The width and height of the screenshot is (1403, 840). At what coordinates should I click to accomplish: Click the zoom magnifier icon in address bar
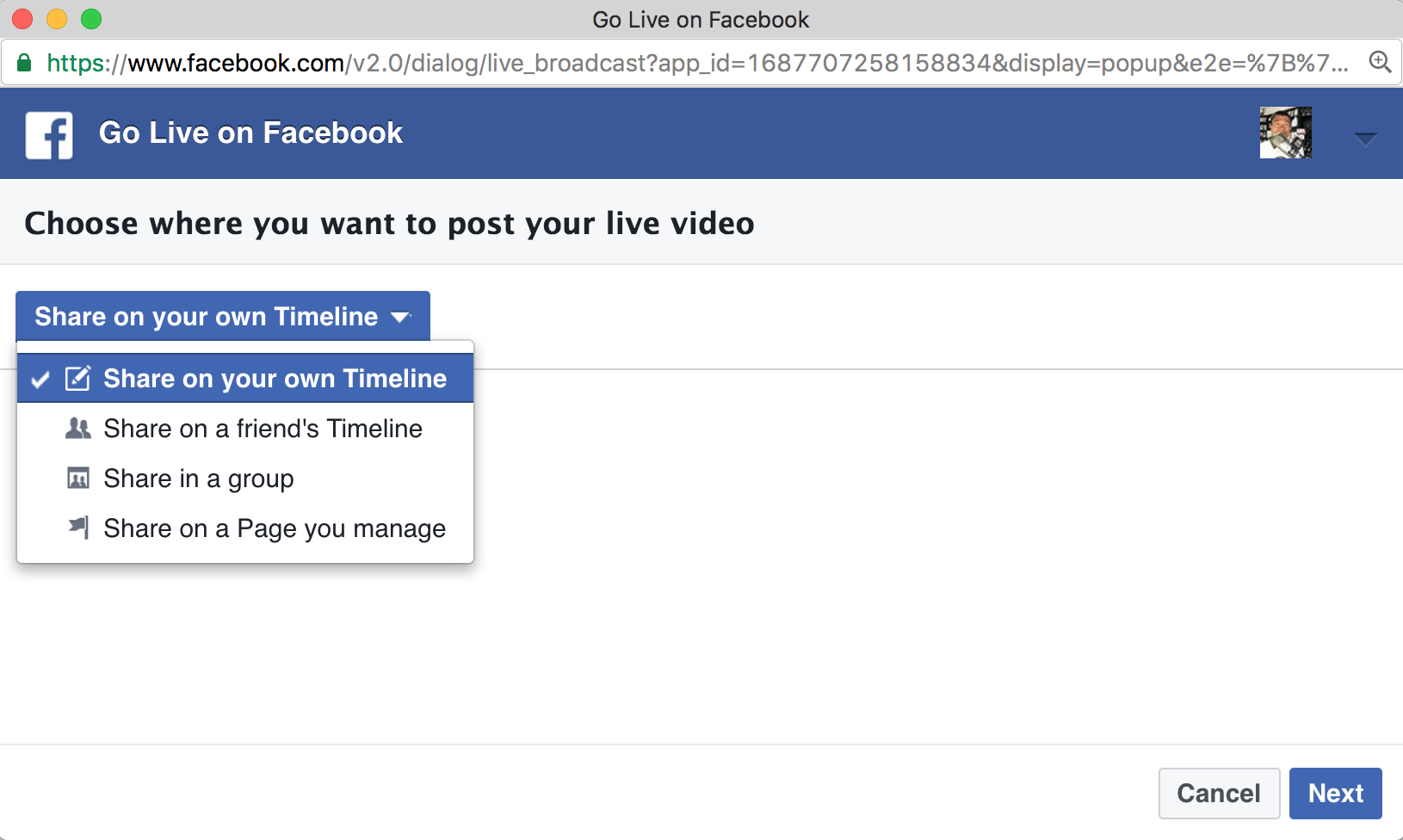[x=1380, y=62]
